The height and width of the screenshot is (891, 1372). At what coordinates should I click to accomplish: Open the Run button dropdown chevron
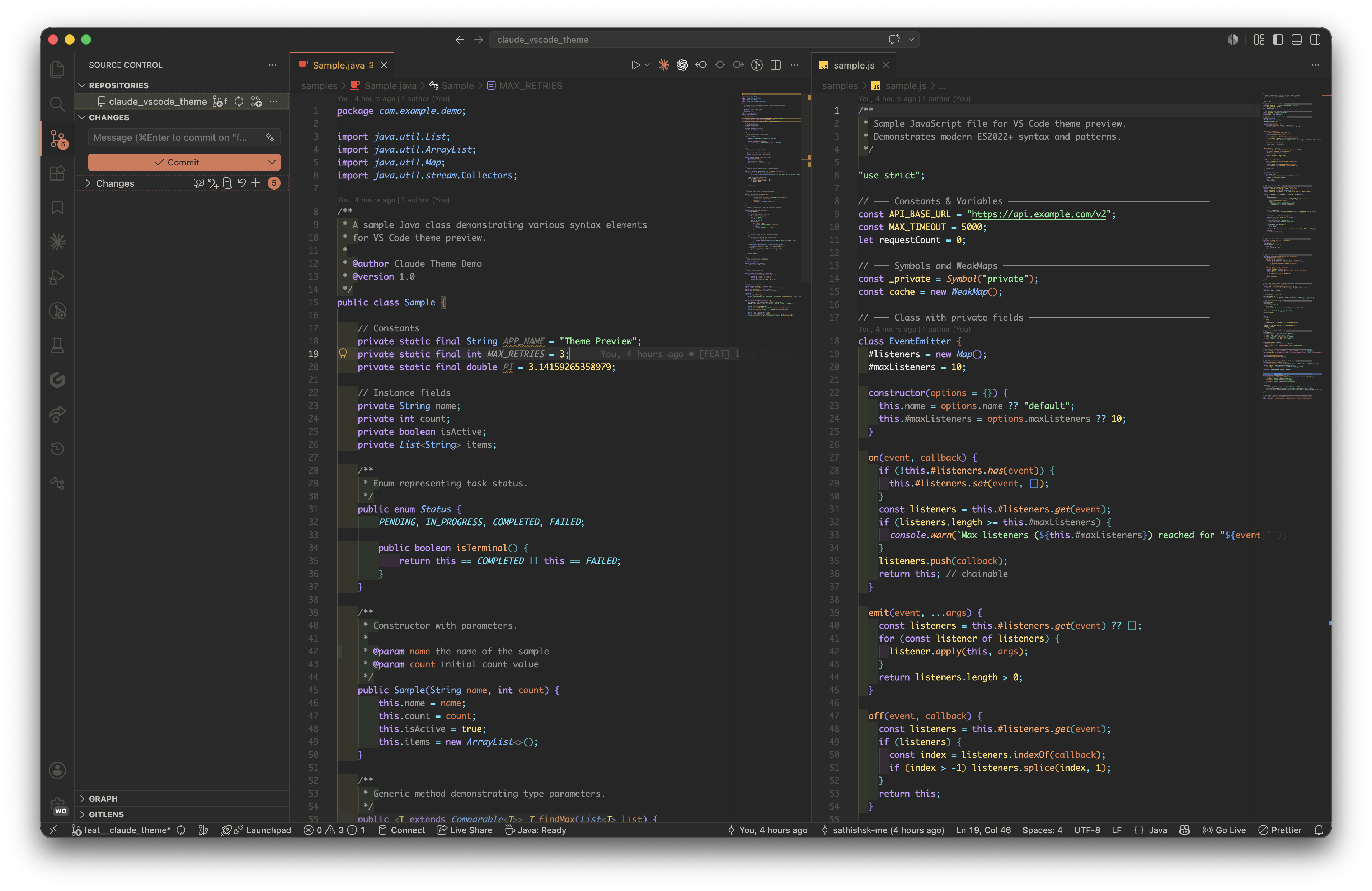(647, 65)
